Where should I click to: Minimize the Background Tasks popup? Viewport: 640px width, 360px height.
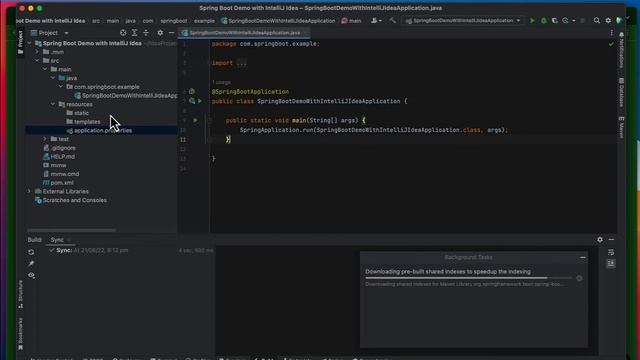click(582, 257)
